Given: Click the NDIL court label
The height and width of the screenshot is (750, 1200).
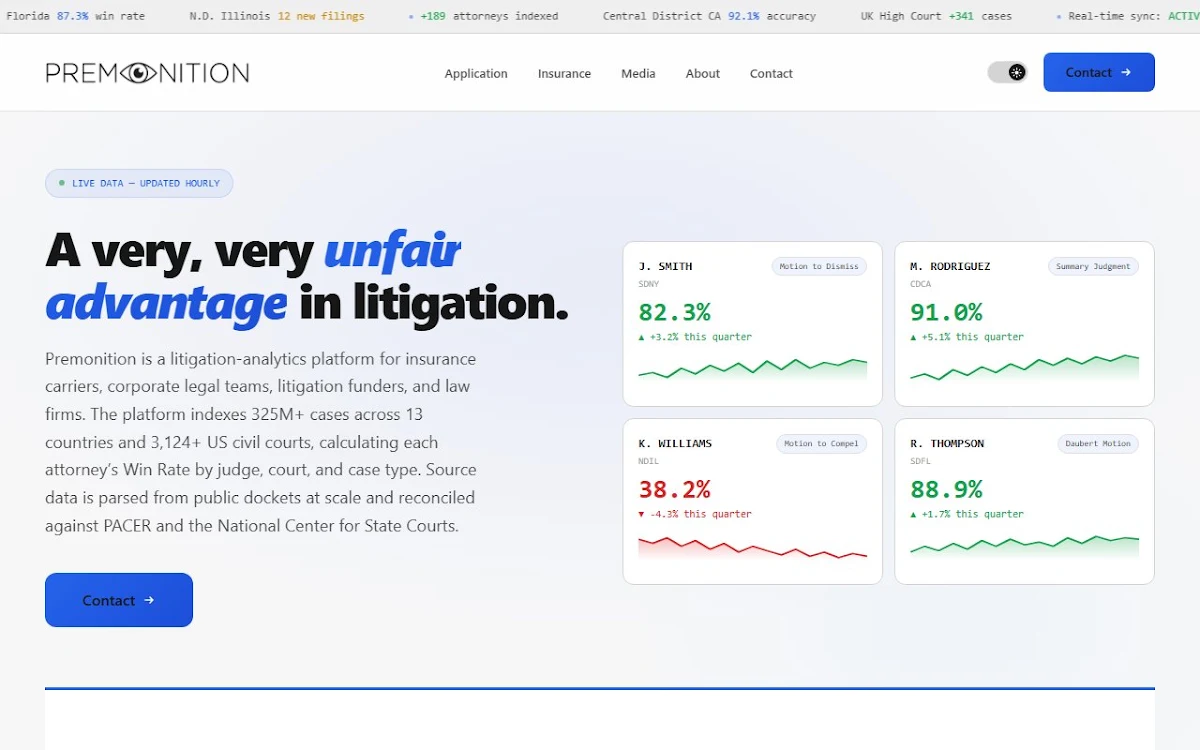Looking at the screenshot, I should [x=649, y=461].
